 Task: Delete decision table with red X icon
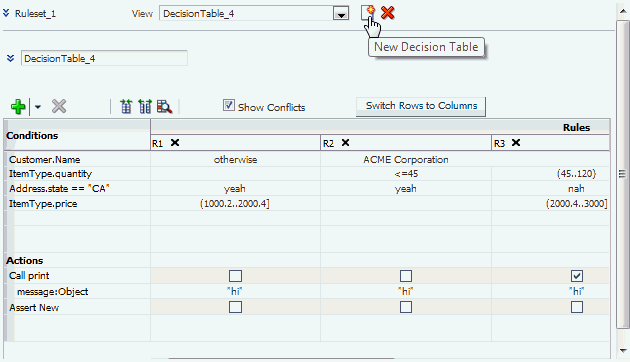click(x=387, y=13)
